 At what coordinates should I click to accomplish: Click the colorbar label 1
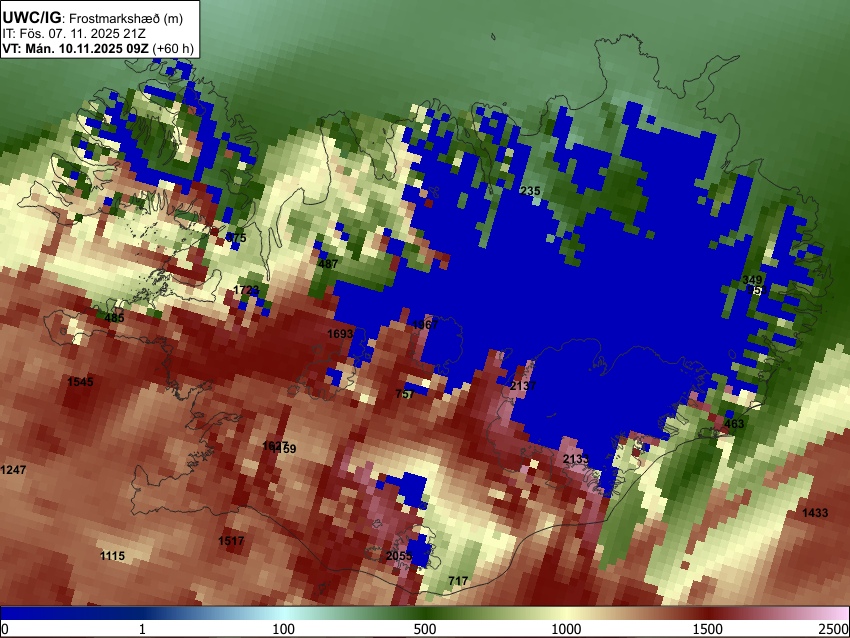point(142,629)
